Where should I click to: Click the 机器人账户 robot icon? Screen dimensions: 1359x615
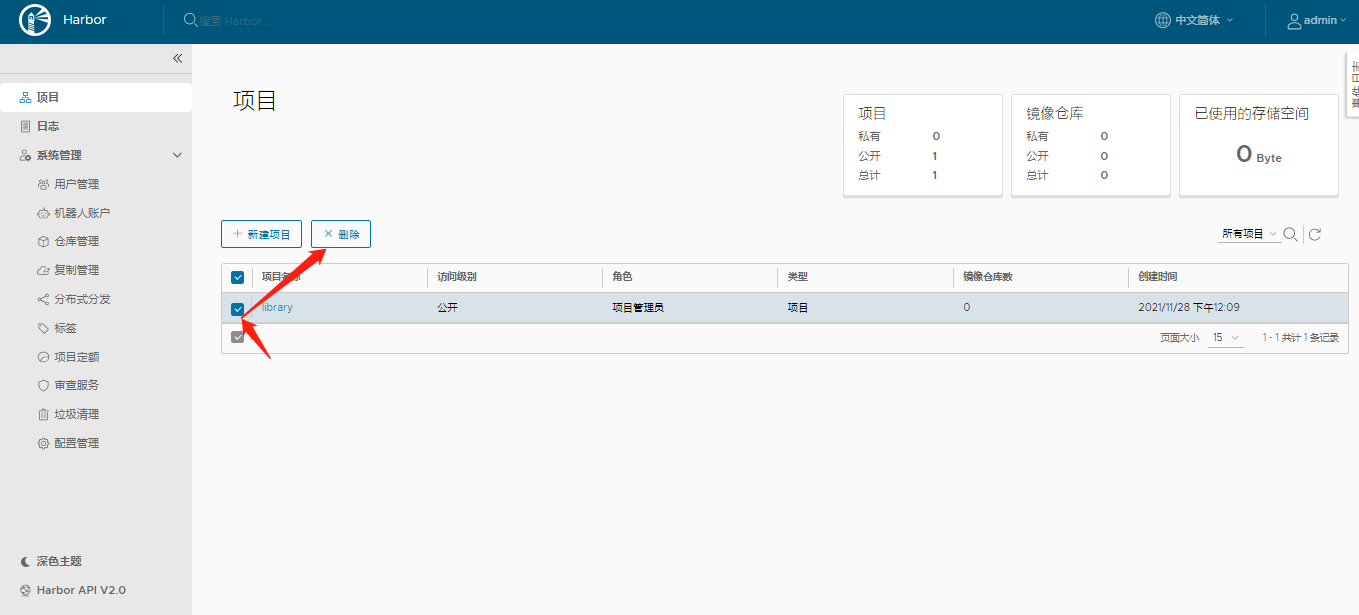[x=43, y=214]
